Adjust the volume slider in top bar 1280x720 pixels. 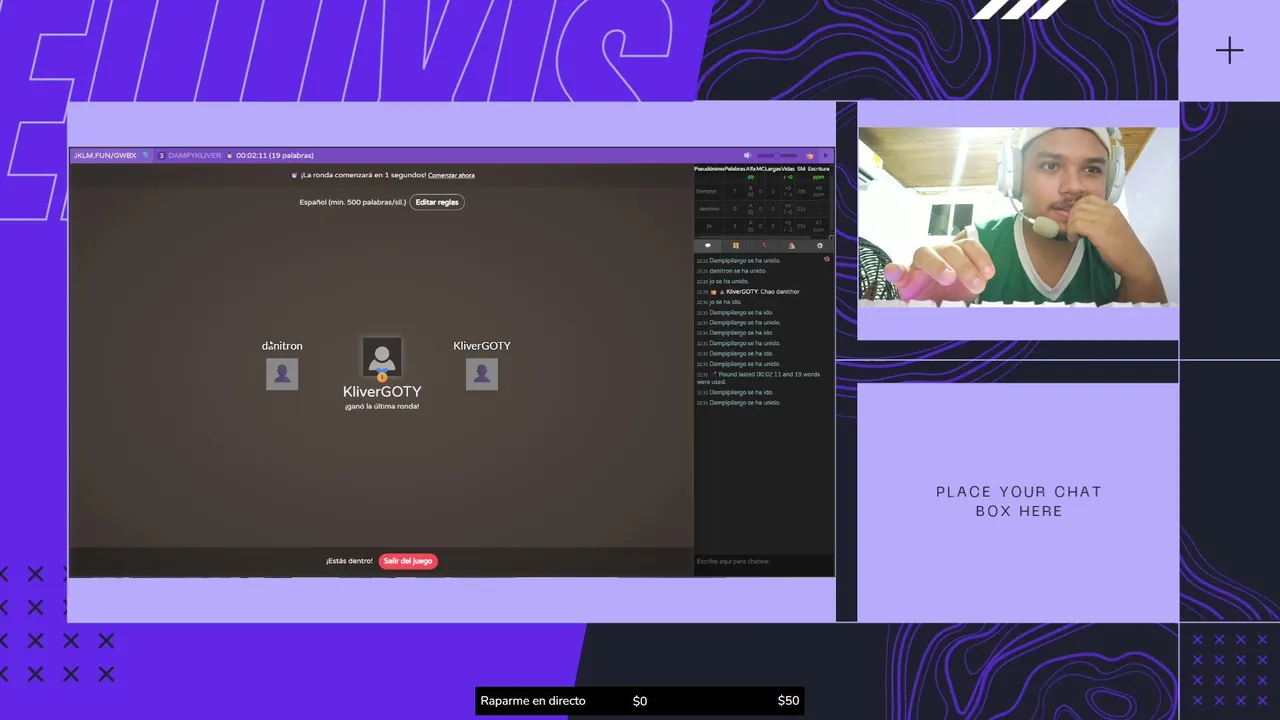(777, 155)
